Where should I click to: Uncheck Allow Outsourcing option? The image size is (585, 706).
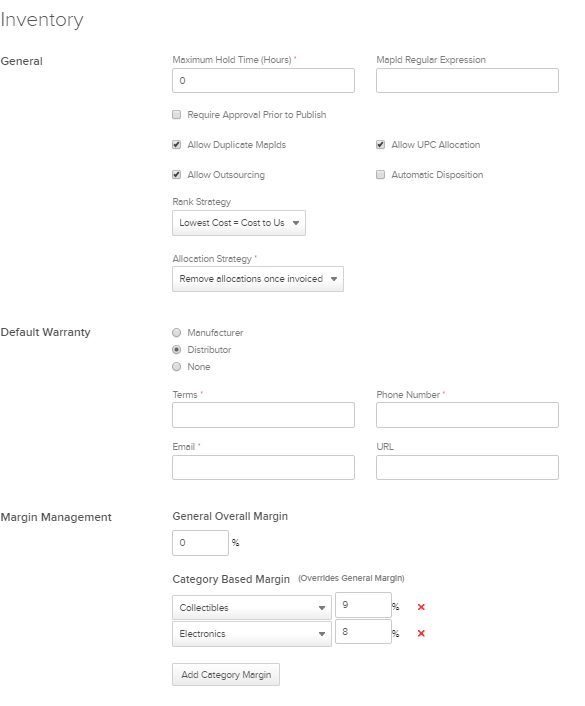coord(177,175)
